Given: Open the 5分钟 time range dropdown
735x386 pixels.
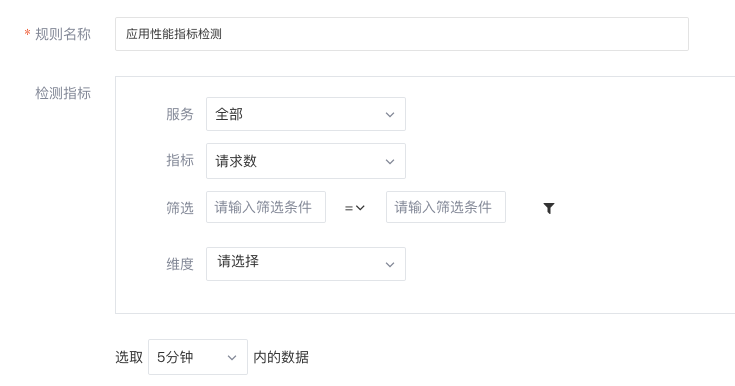Looking at the screenshot, I should [x=198, y=357].
